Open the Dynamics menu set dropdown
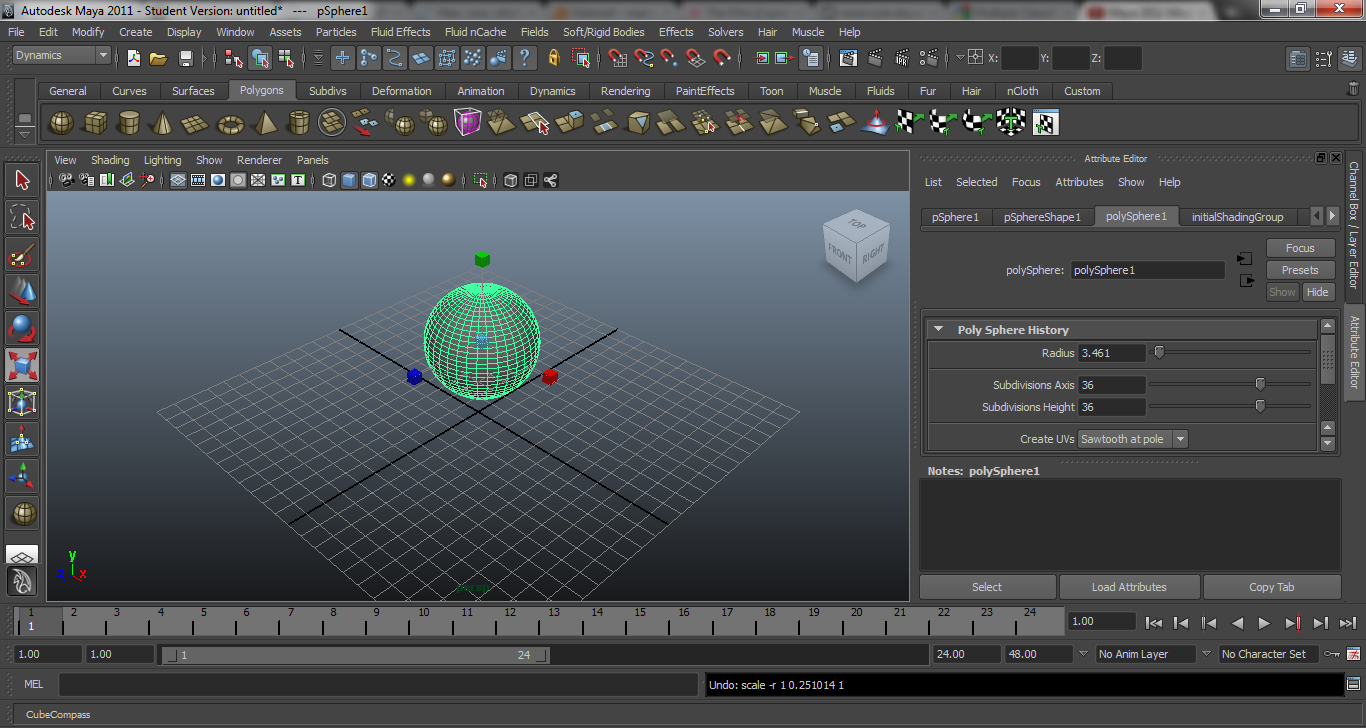 (61, 55)
